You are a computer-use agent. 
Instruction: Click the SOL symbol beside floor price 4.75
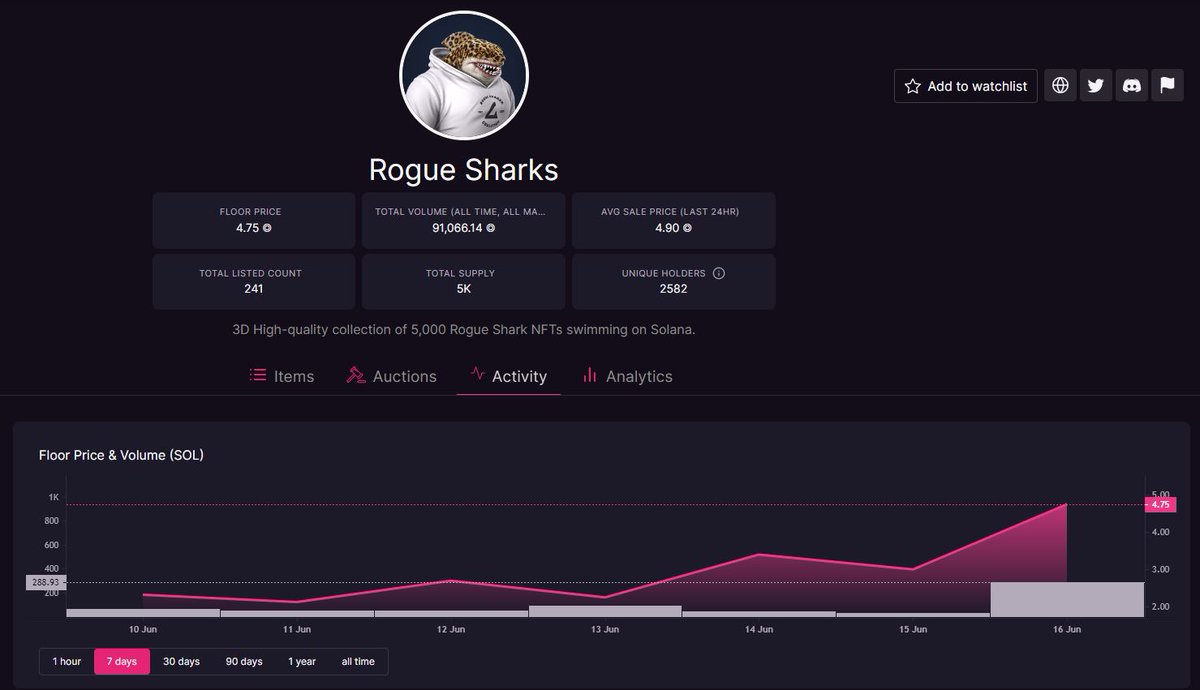click(x=267, y=228)
